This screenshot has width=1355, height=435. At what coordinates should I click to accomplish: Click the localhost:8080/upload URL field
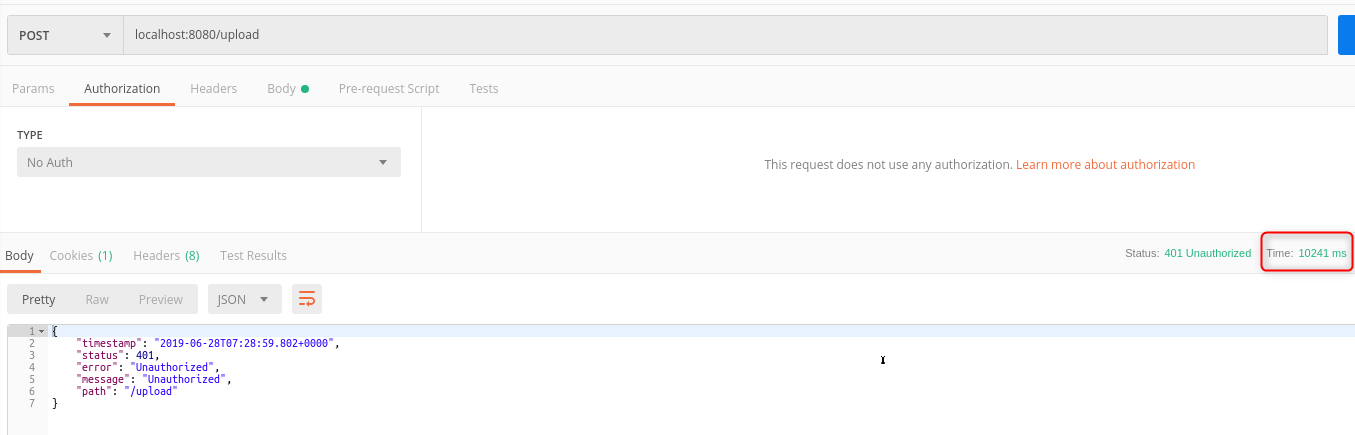[x=728, y=35]
